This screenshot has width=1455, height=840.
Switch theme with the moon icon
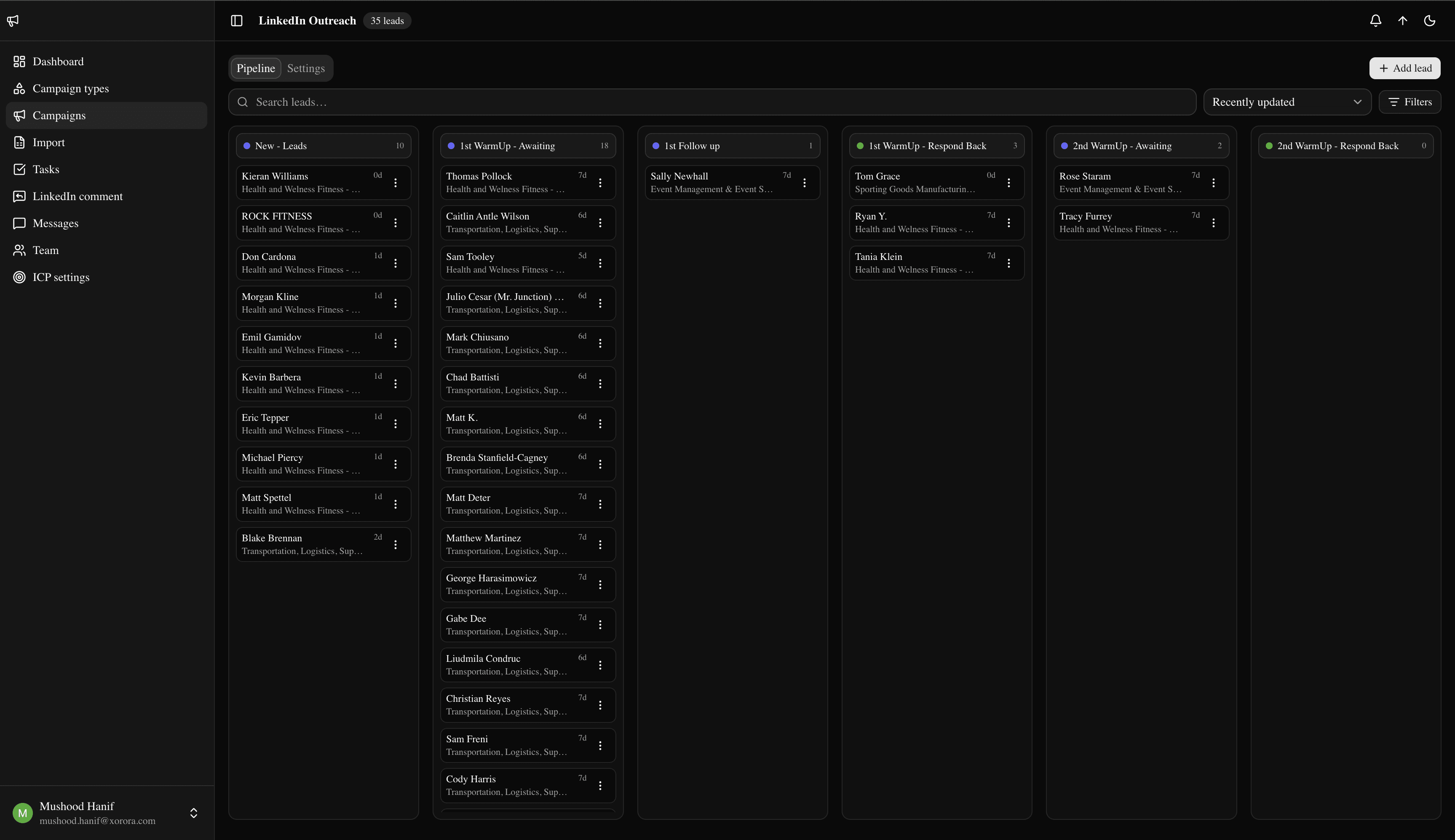pos(1430,21)
